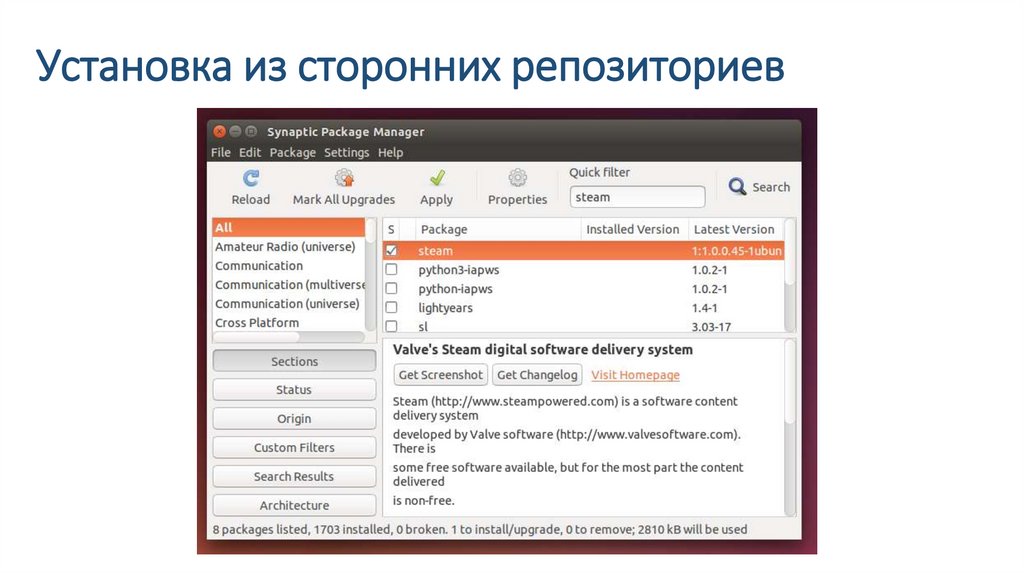Click the Reload toolbar icon
Image resolution: width=1024 pixels, height=574 pixels.
(x=251, y=178)
